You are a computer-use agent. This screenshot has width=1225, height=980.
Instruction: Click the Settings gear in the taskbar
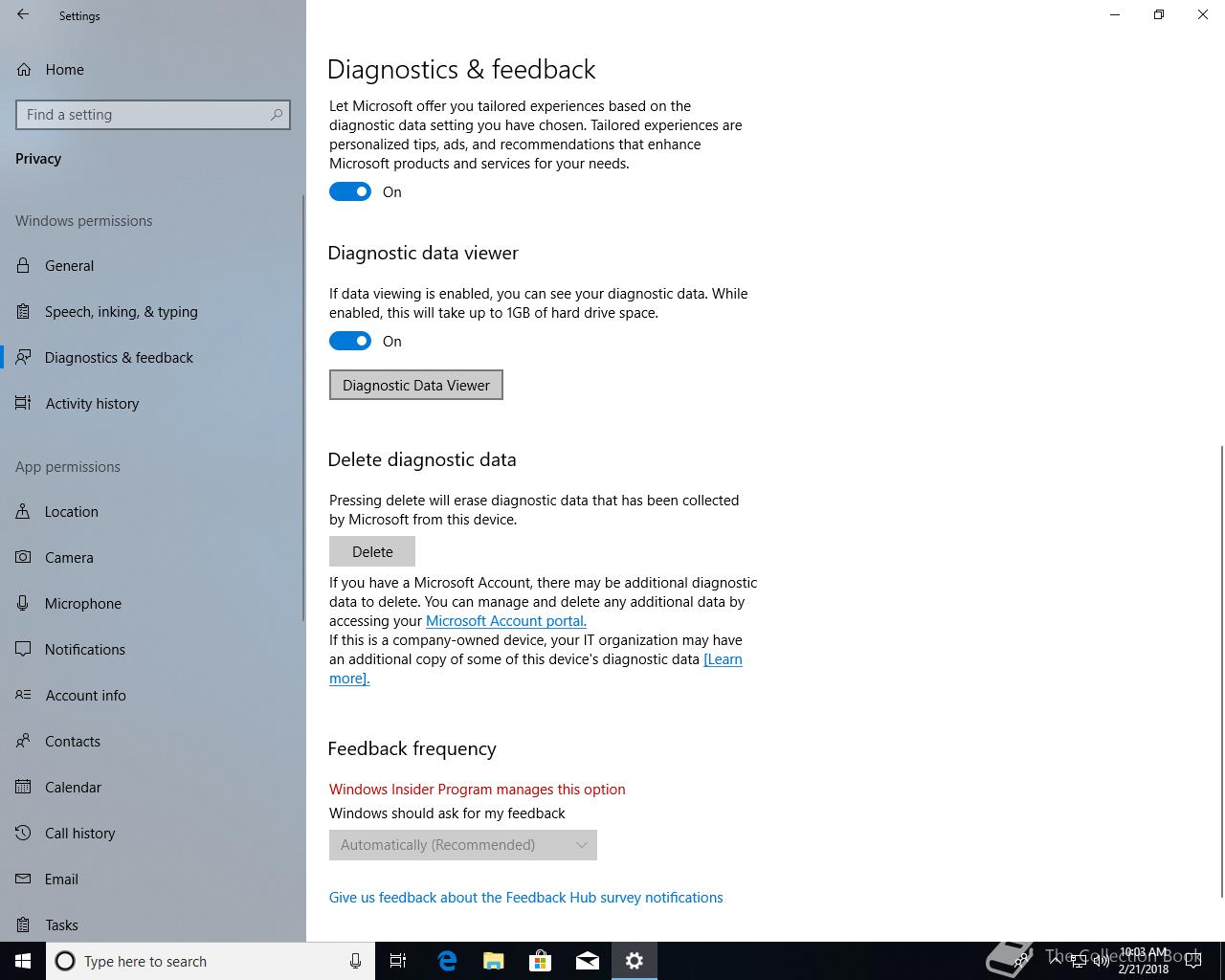point(634,961)
